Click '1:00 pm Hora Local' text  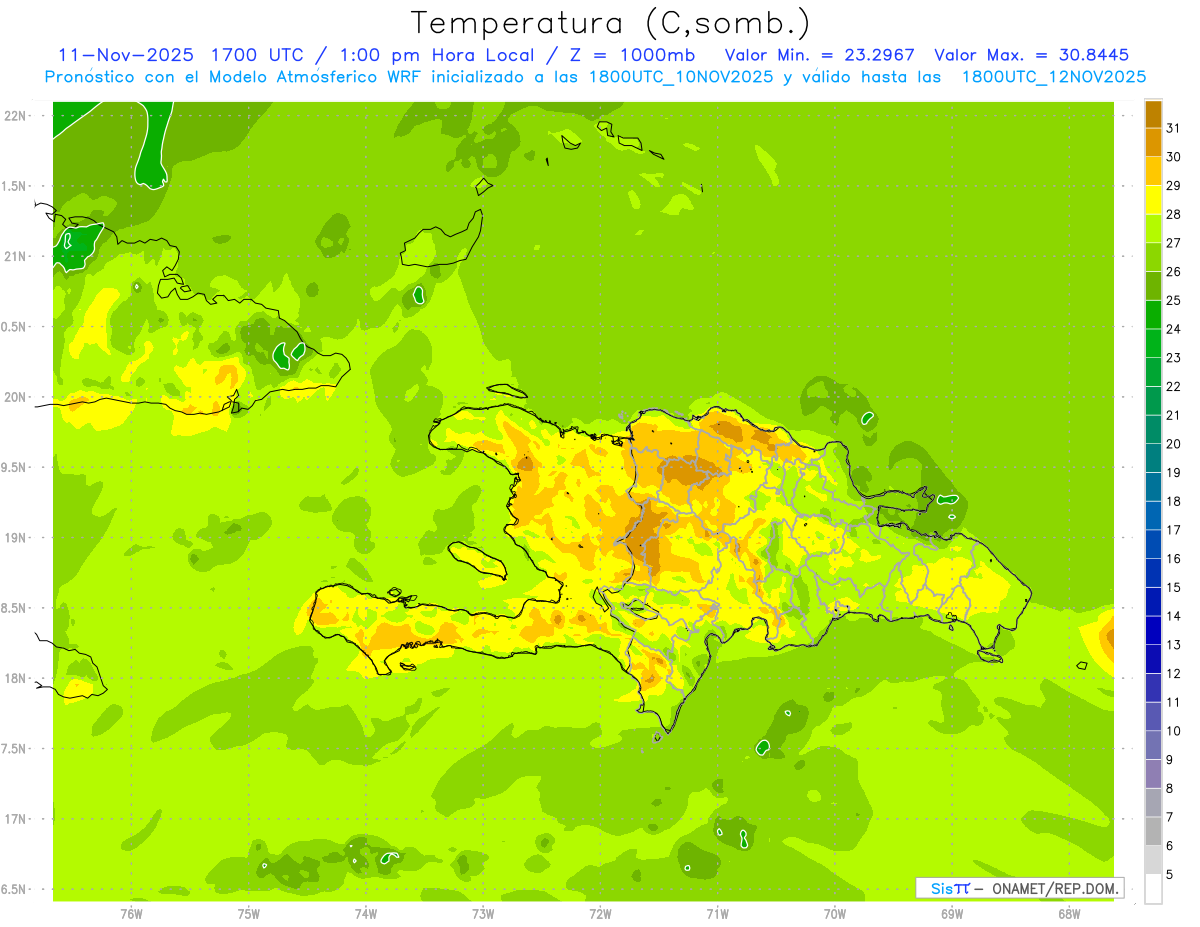pos(438,55)
